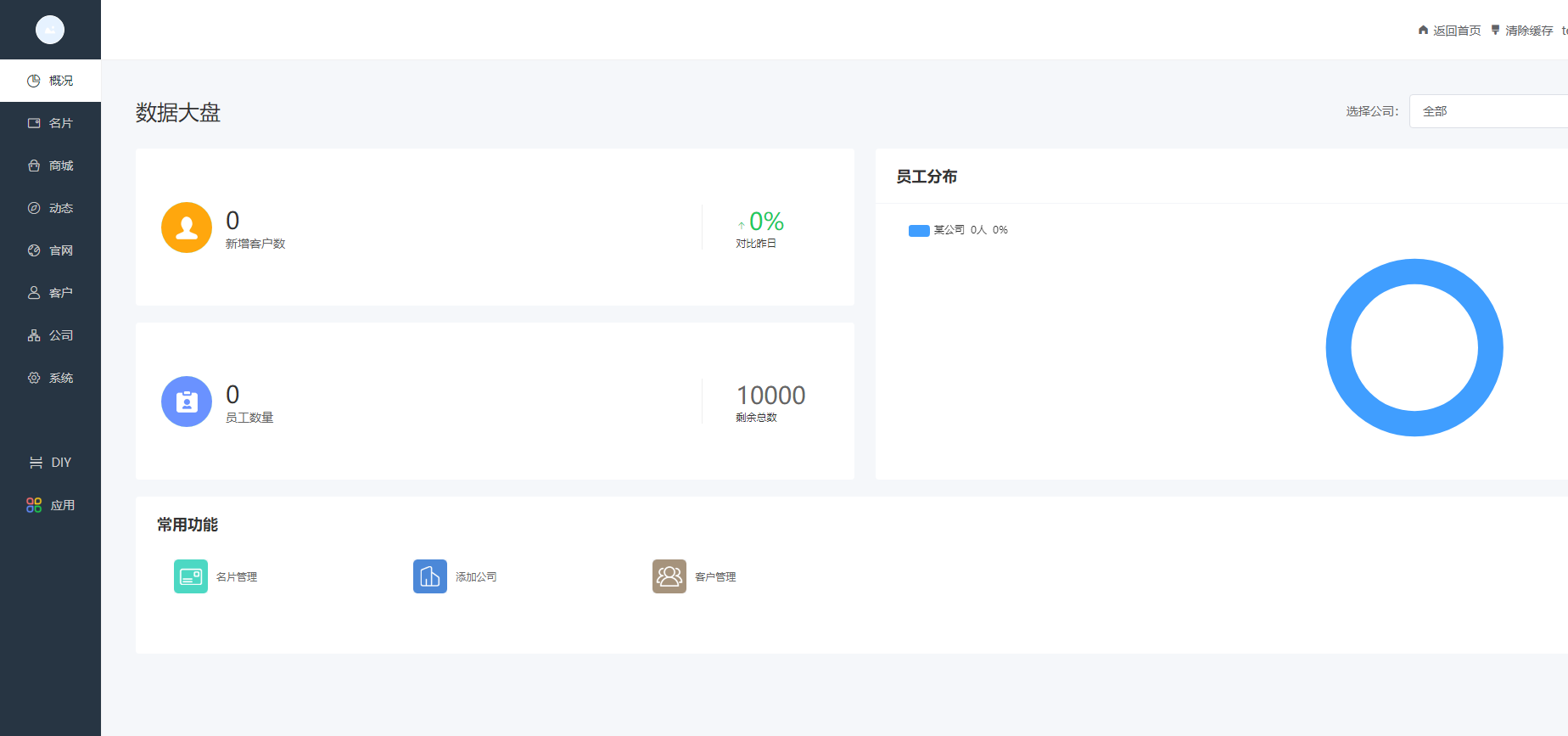Viewport: 1568px width, 736px height.
Task: Go to the 名片 menu item
Action: tap(50, 123)
